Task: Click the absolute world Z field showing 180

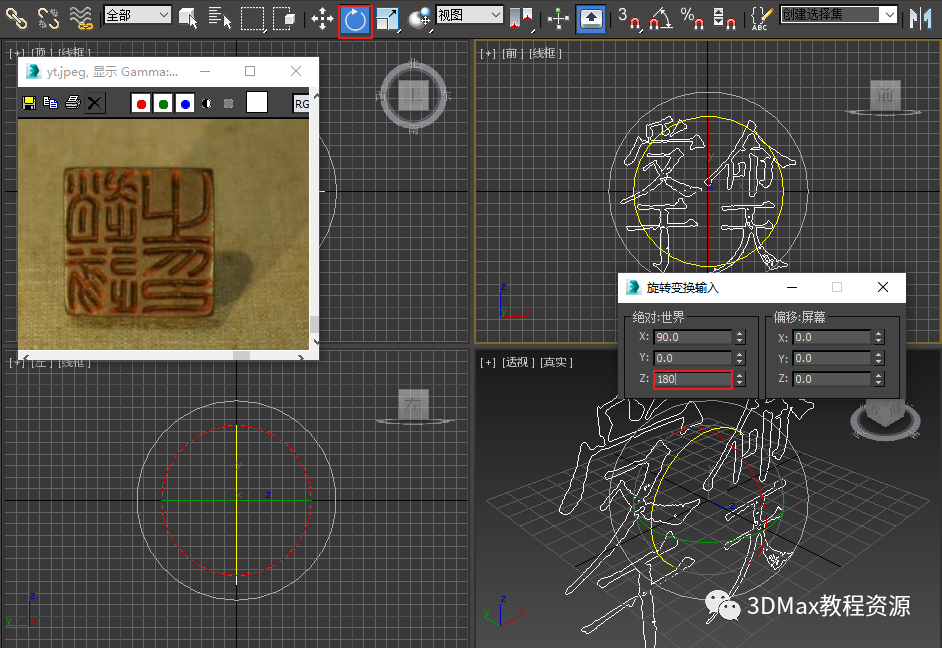Action: point(693,379)
